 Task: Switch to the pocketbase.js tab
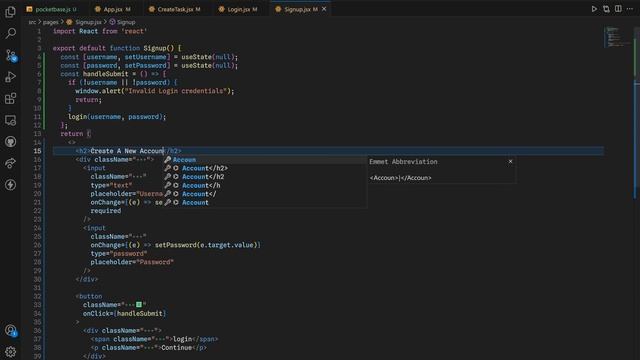[x=52, y=9]
